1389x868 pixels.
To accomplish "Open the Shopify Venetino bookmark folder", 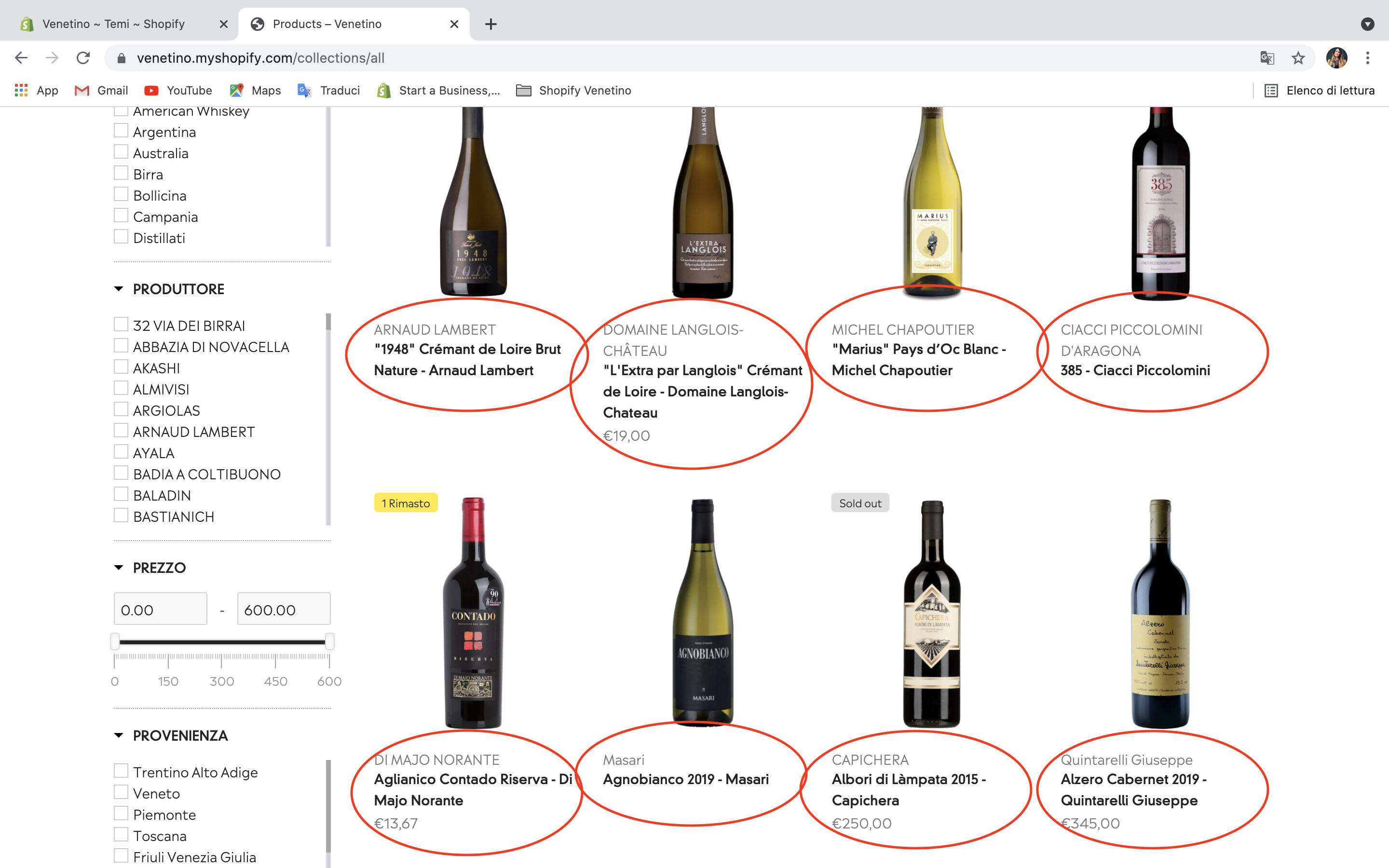I will [573, 90].
